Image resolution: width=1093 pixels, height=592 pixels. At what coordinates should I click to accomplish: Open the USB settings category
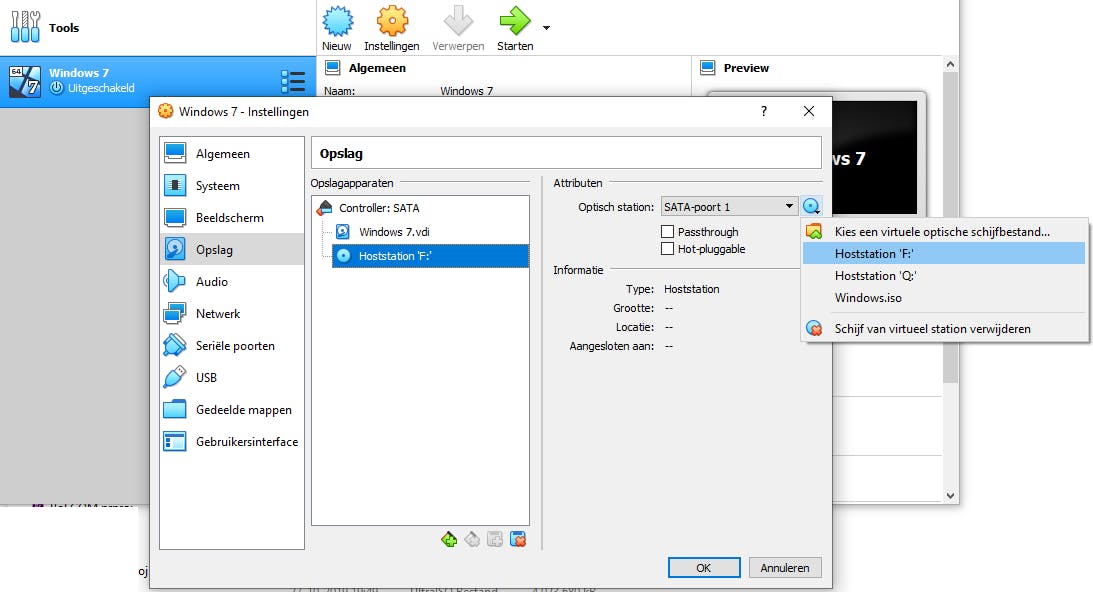[x=231, y=378]
